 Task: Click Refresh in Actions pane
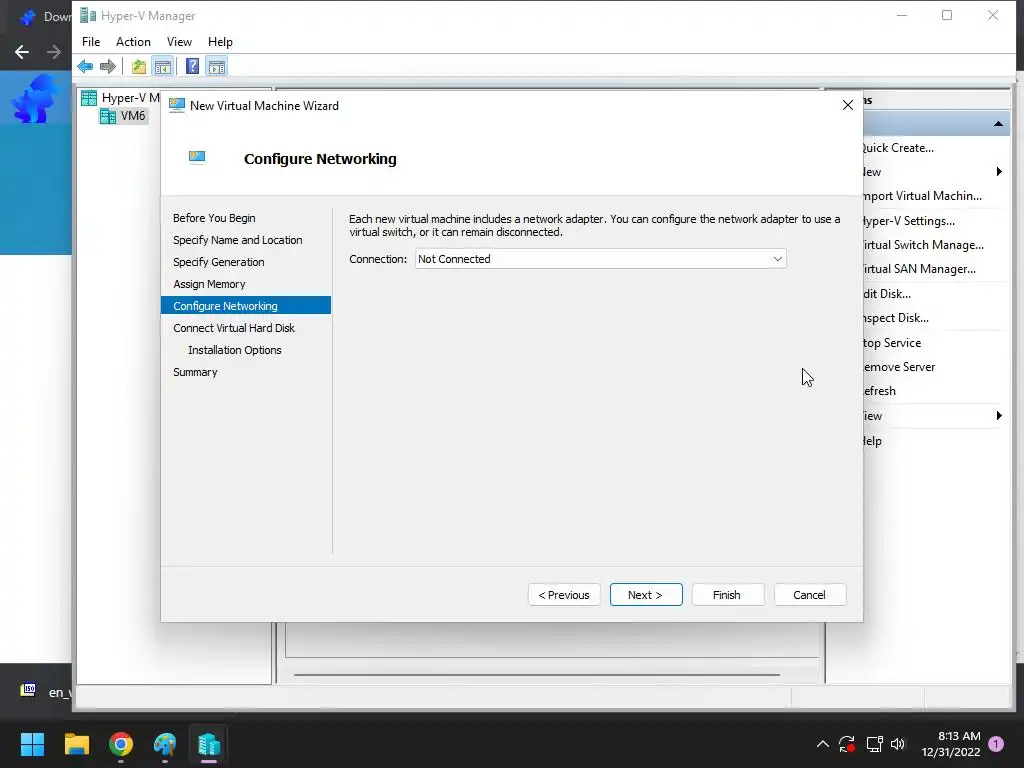(x=880, y=391)
